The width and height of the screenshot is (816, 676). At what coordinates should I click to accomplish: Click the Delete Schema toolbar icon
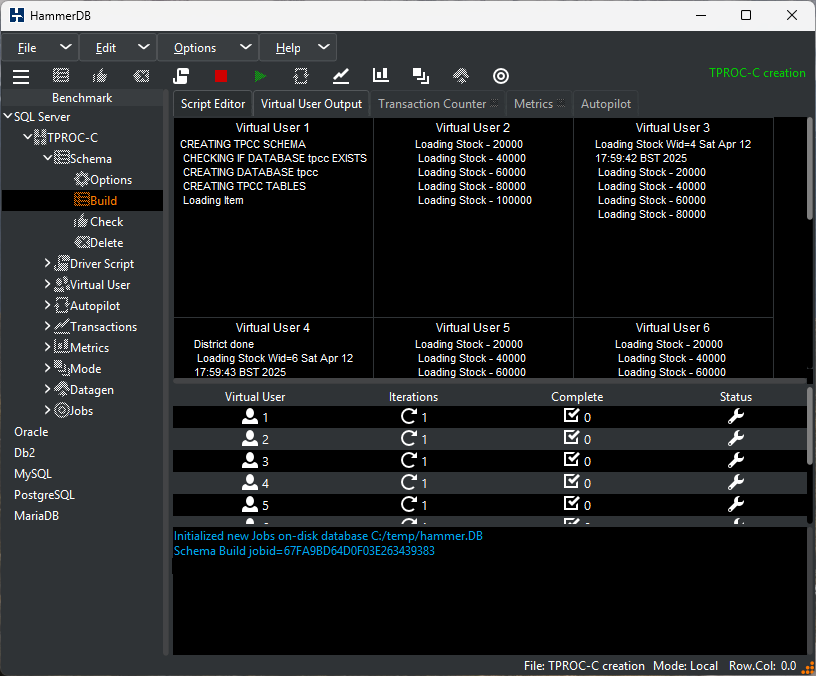coord(141,76)
